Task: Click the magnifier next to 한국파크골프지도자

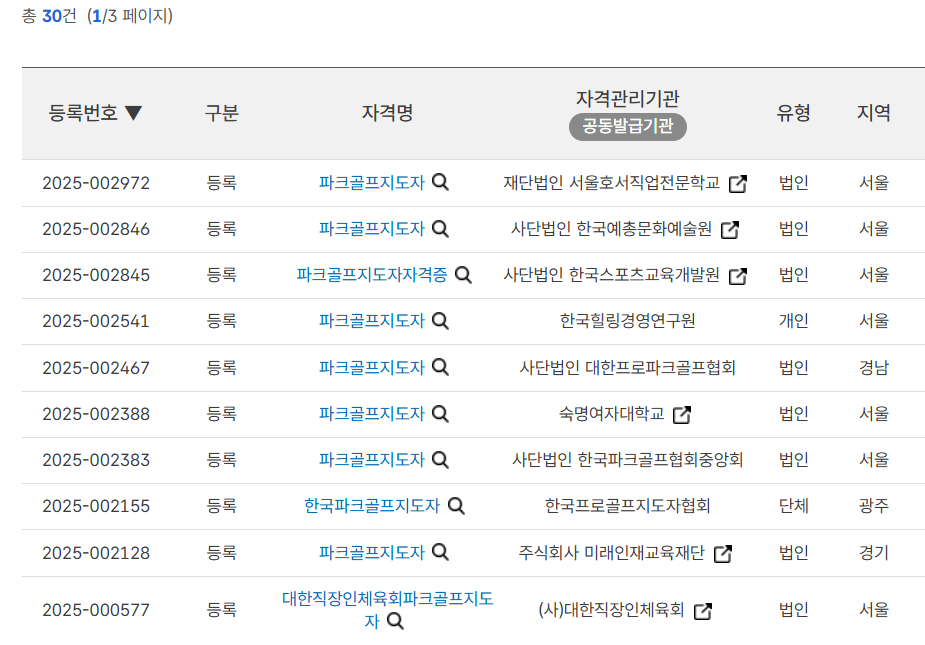Action: click(x=457, y=506)
